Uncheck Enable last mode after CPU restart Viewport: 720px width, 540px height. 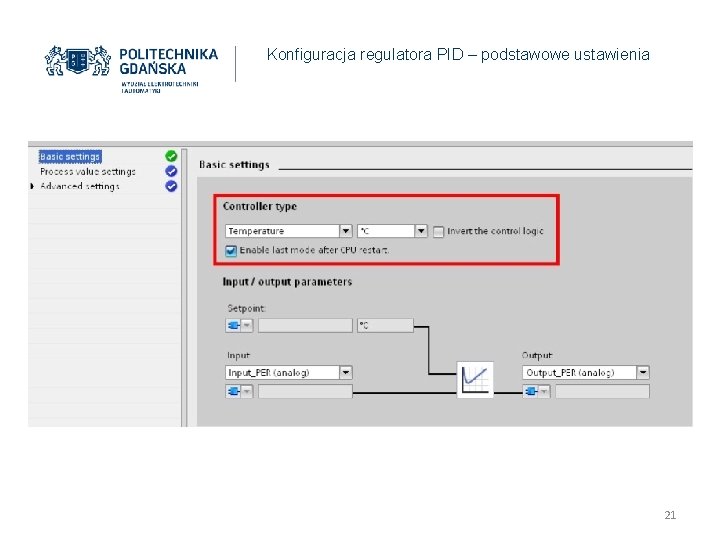tap(231, 251)
